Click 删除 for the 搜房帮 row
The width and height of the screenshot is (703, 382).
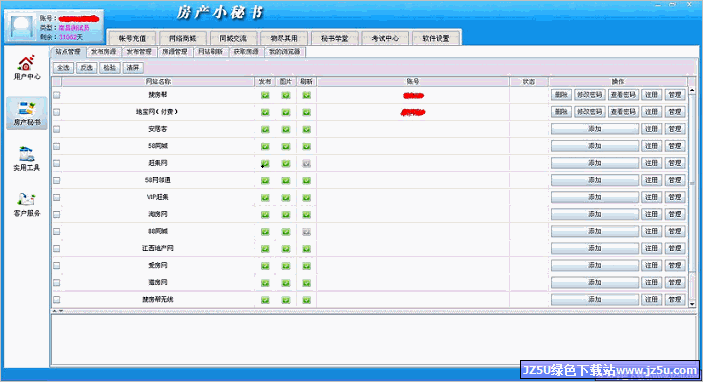(x=561, y=95)
